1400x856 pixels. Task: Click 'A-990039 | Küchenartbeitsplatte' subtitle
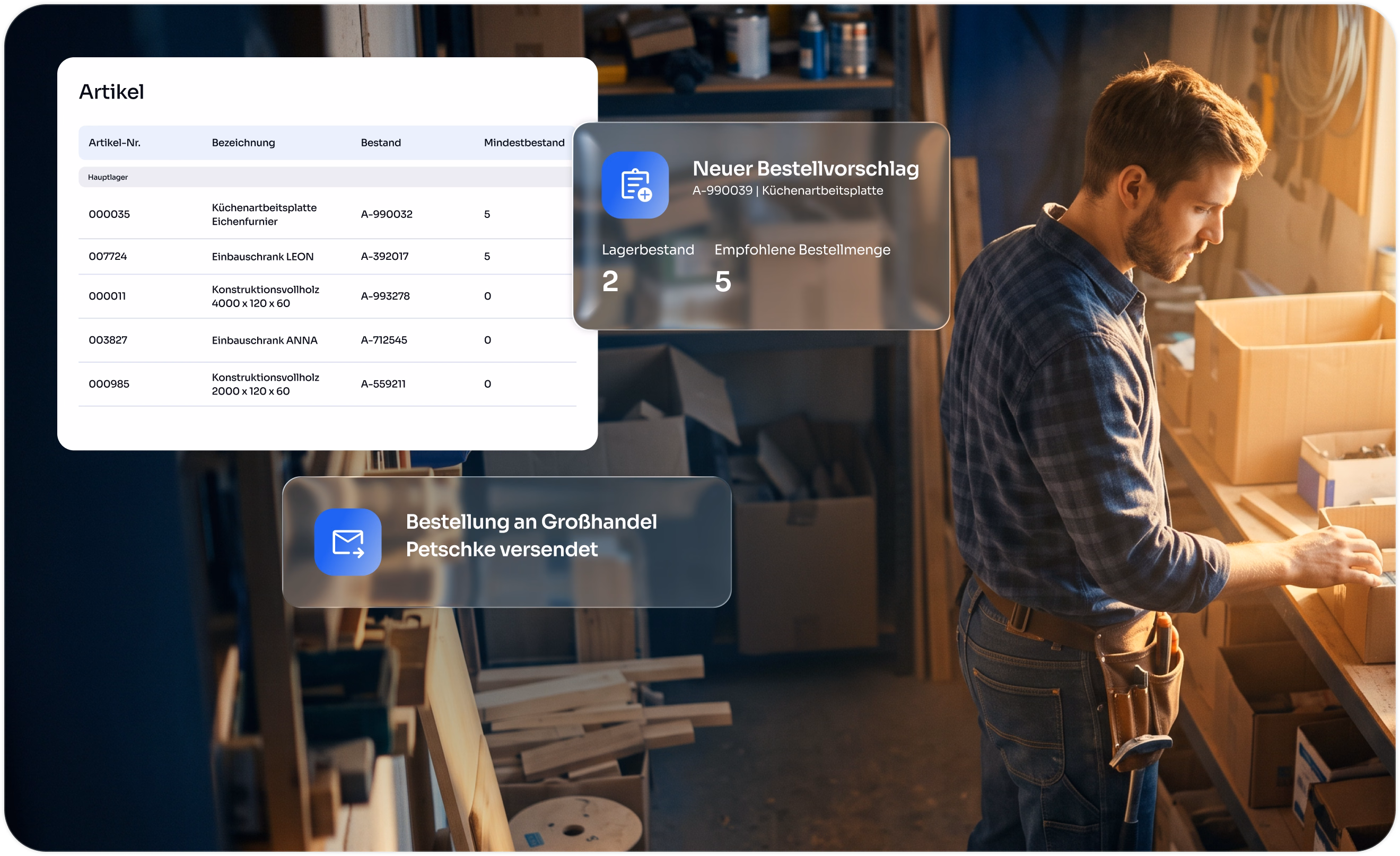coord(787,190)
